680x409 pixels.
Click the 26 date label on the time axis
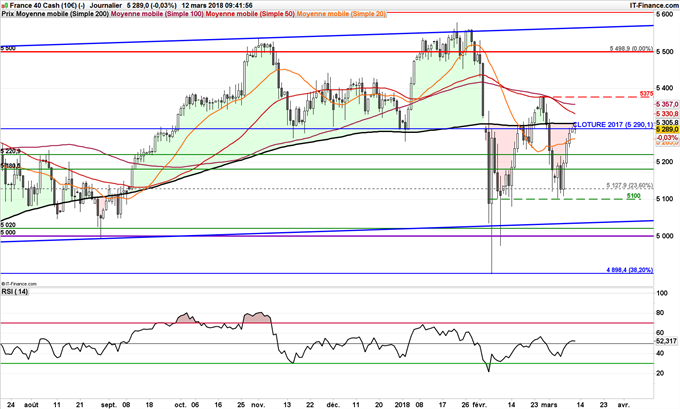tap(465, 405)
